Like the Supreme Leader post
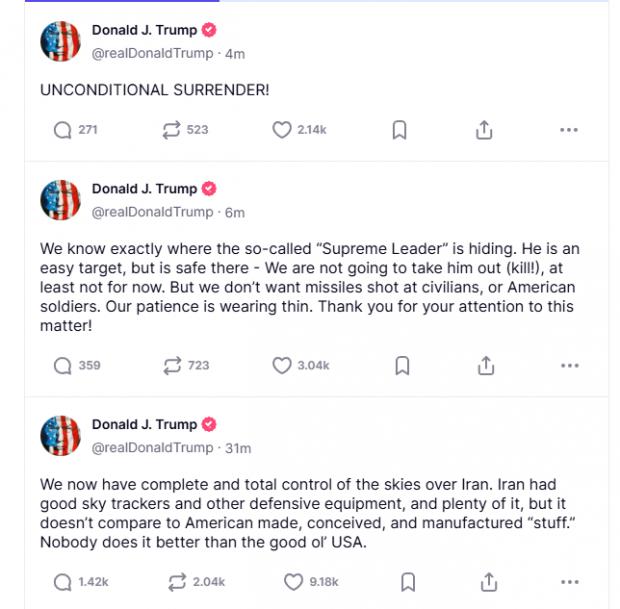Viewport: 620px width, 609px height. pyautogui.click(x=282, y=366)
